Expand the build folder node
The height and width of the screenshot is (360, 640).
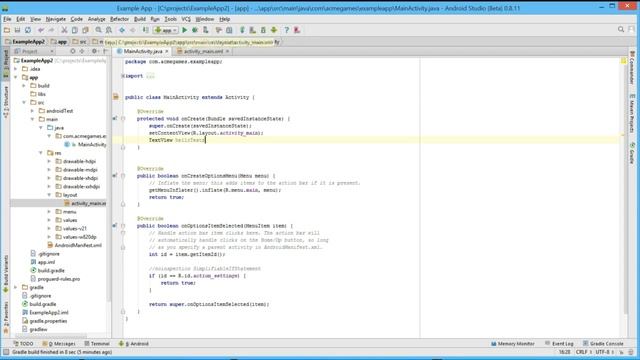[24, 86]
